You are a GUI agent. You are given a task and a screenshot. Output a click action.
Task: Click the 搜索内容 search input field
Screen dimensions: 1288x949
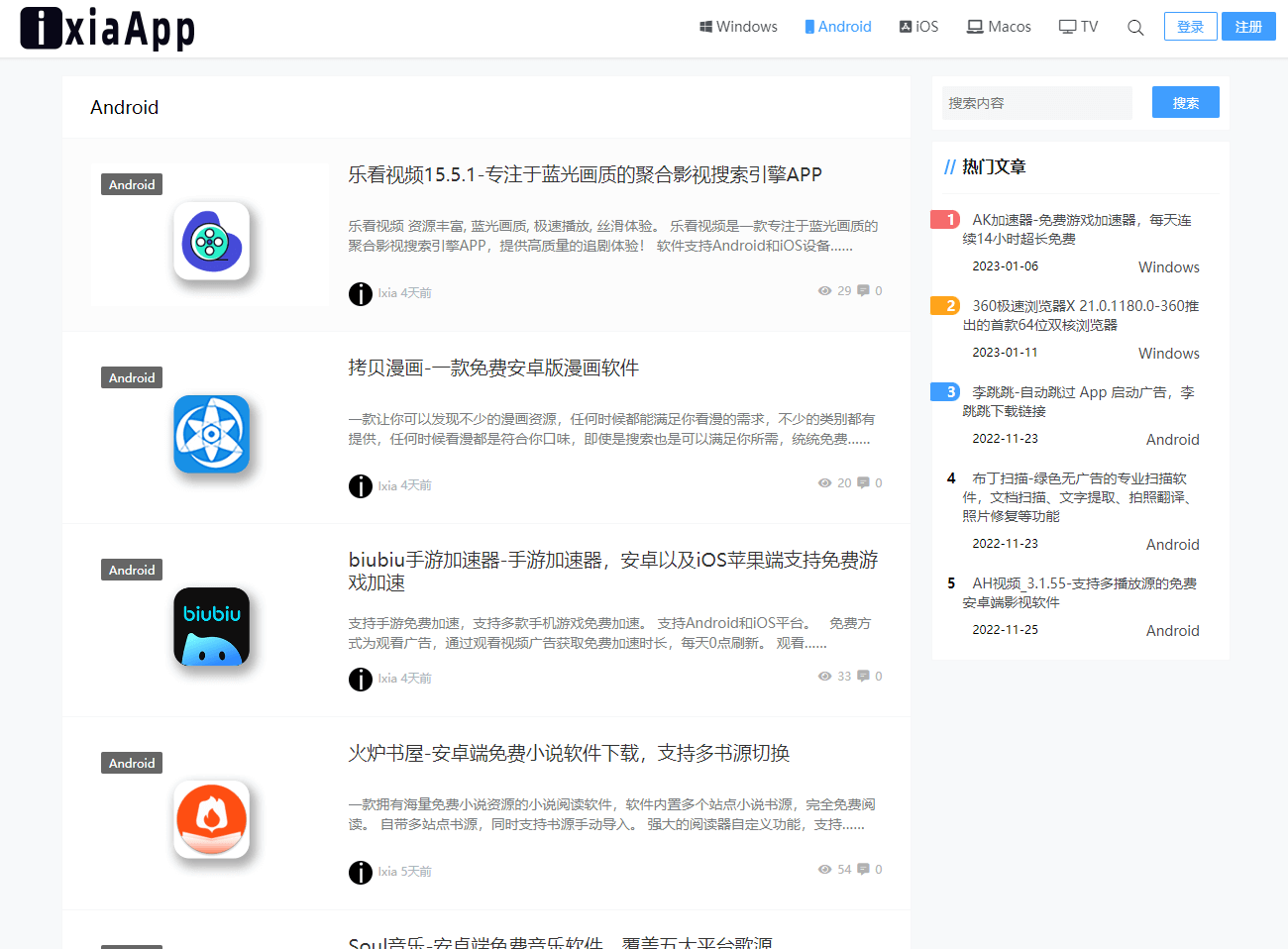coord(1036,102)
